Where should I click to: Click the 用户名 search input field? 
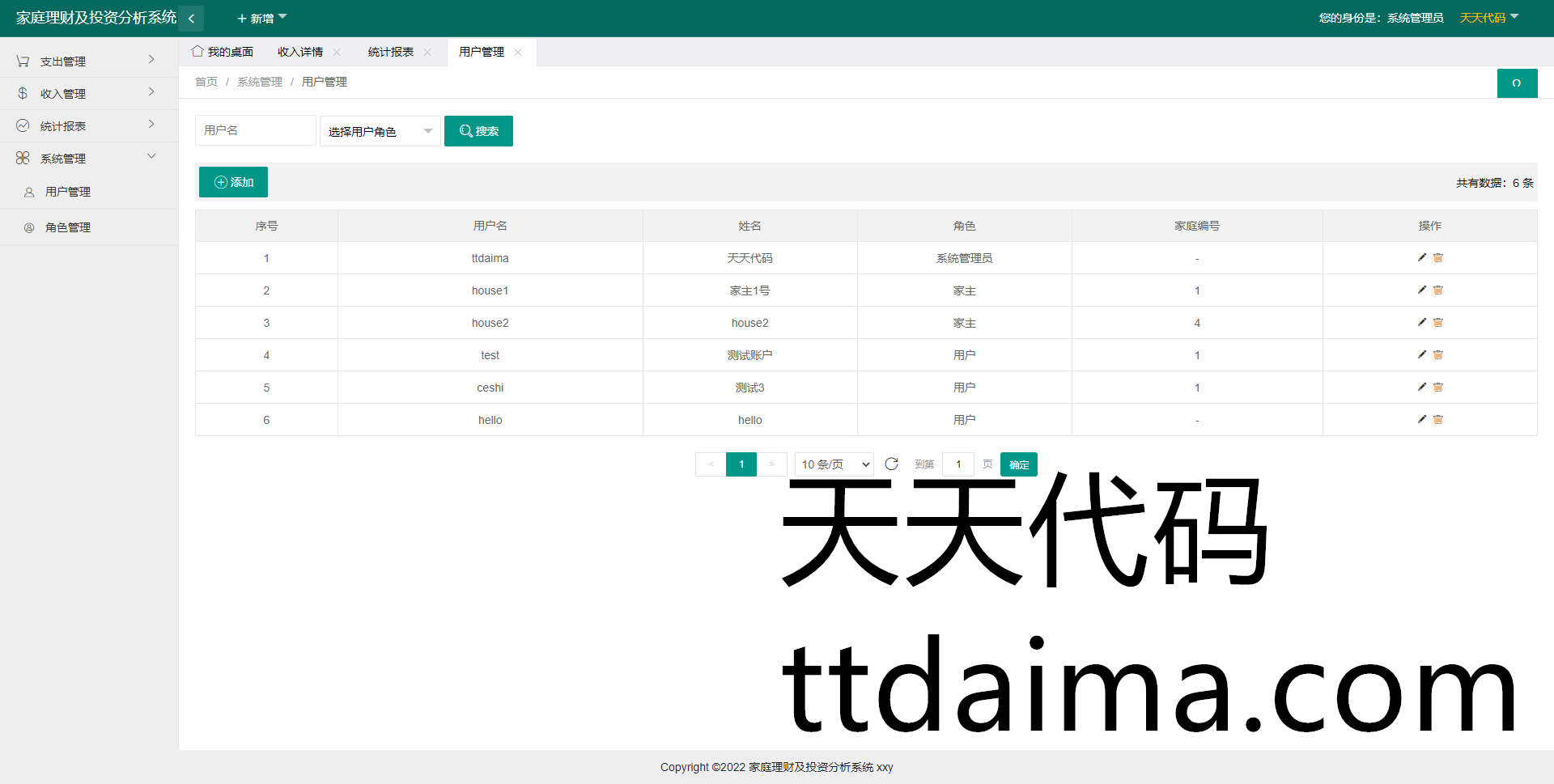click(x=255, y=130)
